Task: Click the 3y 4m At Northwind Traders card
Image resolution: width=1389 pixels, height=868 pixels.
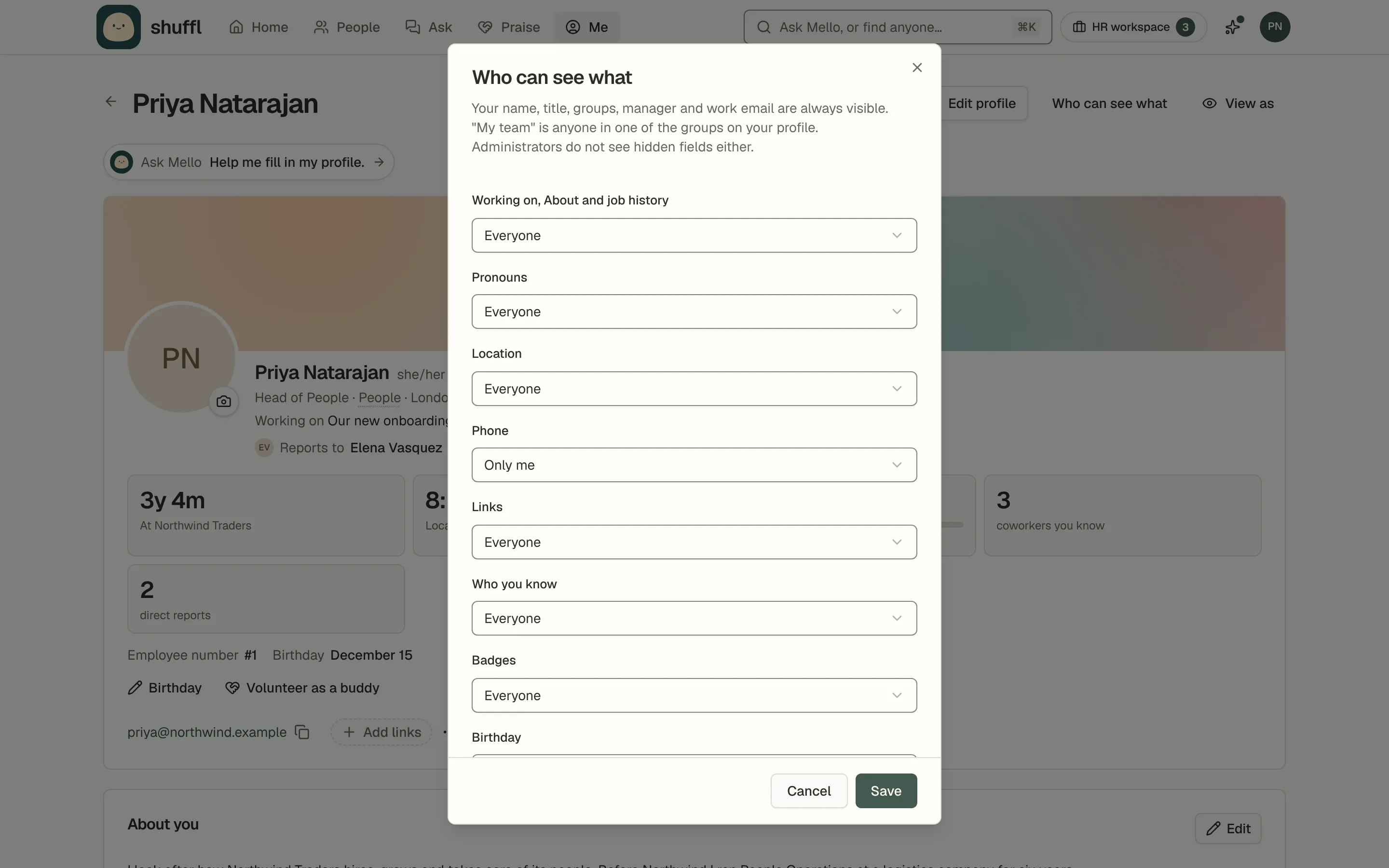Action: tap(266, 515)
